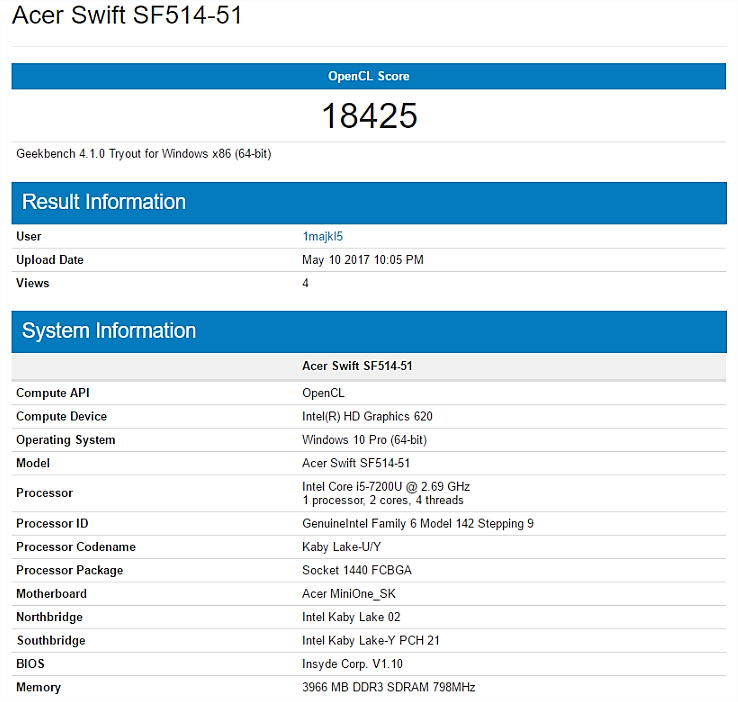738x702 pixels.
Task: Open the 1majkl5 user profile link
Action: [322, 237]
